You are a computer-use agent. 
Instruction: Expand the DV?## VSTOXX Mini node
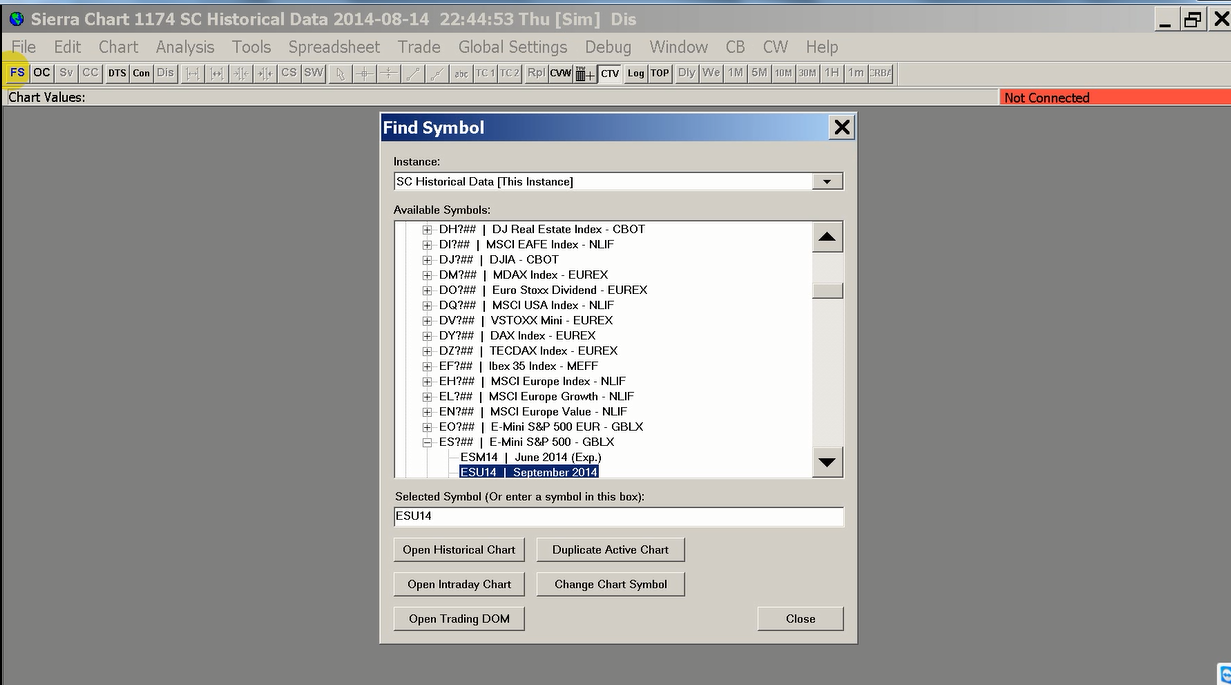(x=428, y=321)
